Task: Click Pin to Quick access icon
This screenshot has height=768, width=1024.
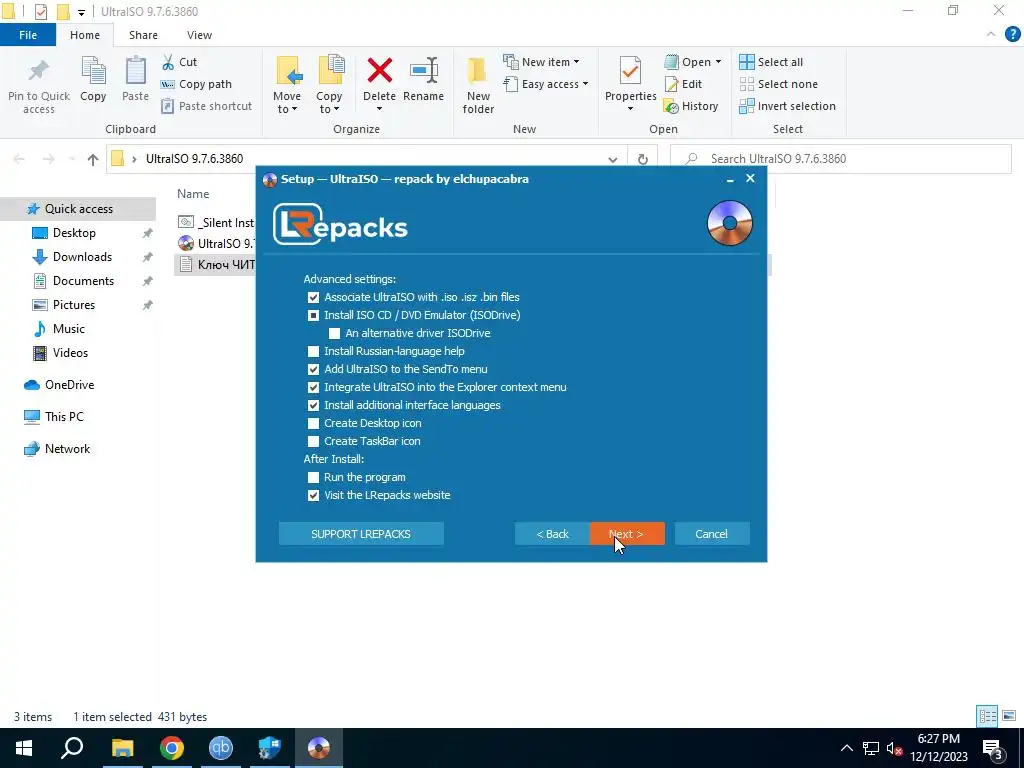Action: [x=39, y=72]
